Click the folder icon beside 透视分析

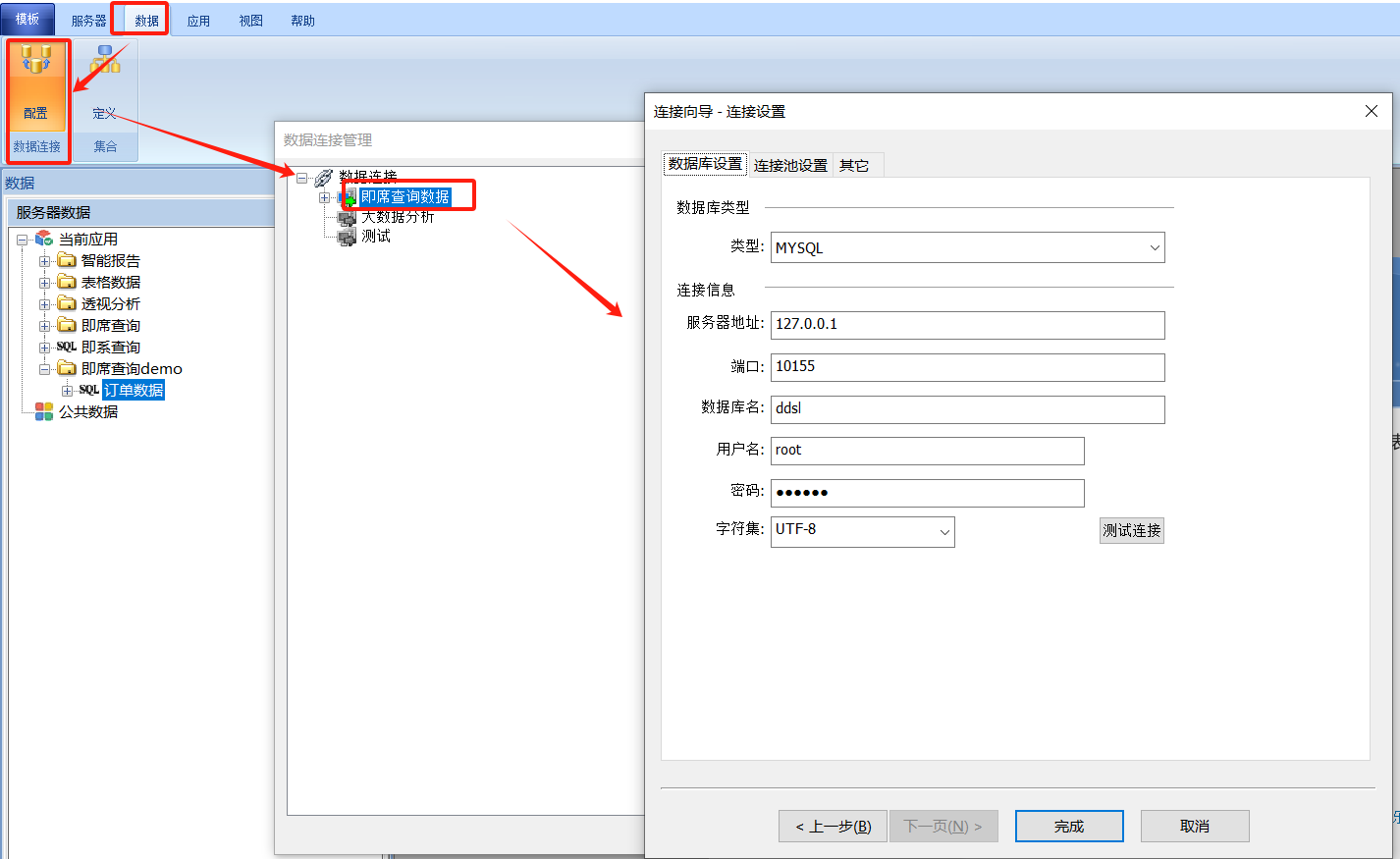coord(67,303)
